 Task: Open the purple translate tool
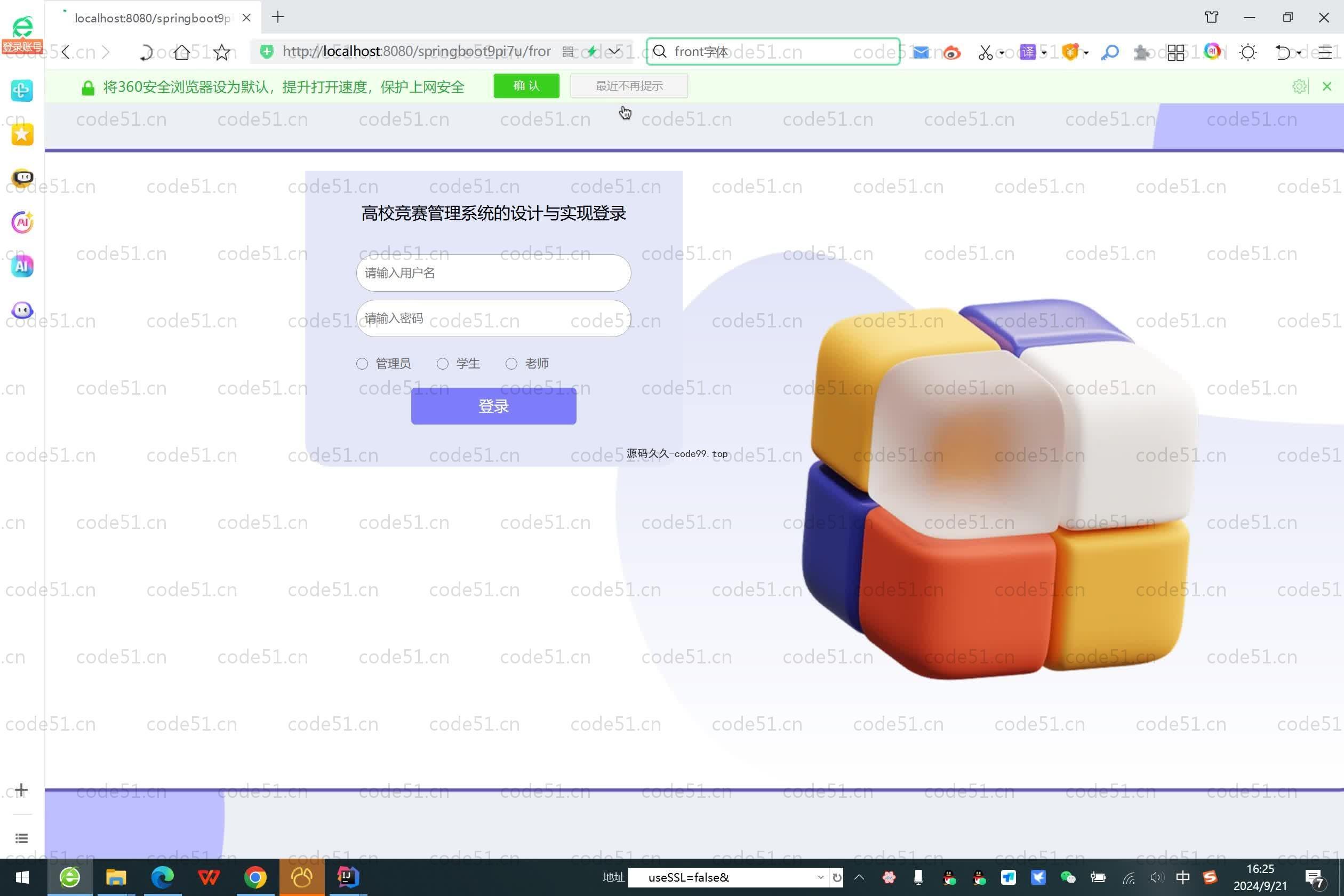(1028, 52)
